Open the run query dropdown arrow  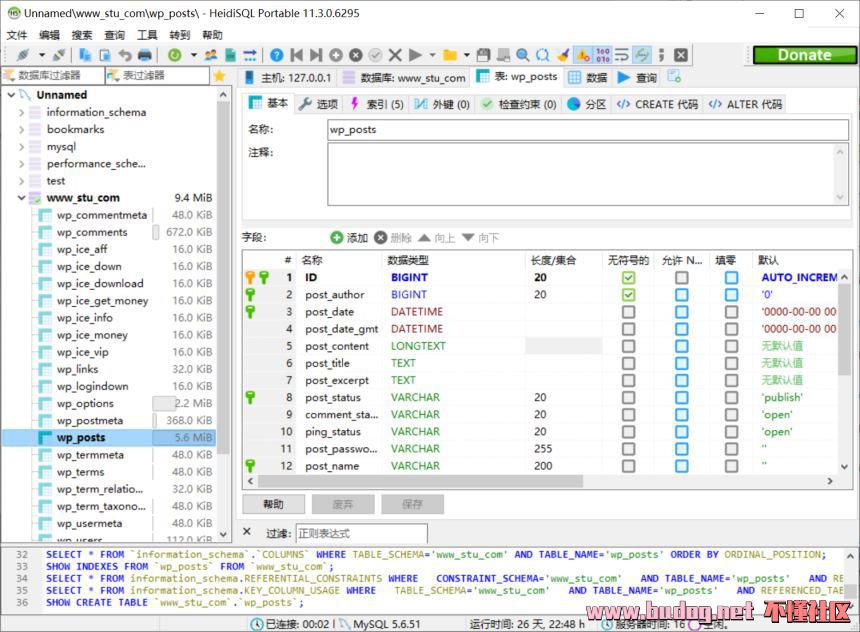[x=432, y=55]
